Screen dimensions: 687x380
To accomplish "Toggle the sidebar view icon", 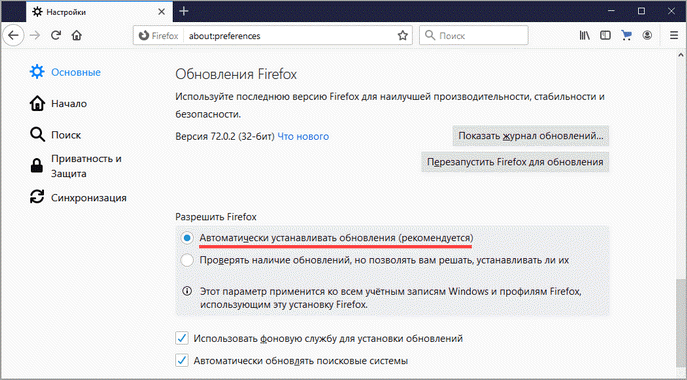I will [606, 36].
